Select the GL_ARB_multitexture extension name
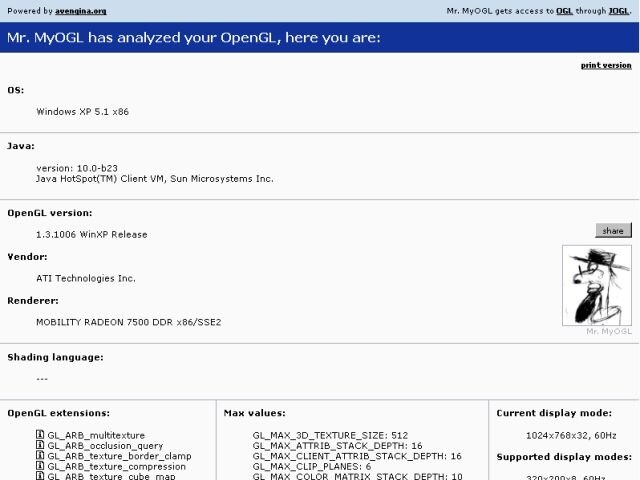 [96, 435]
